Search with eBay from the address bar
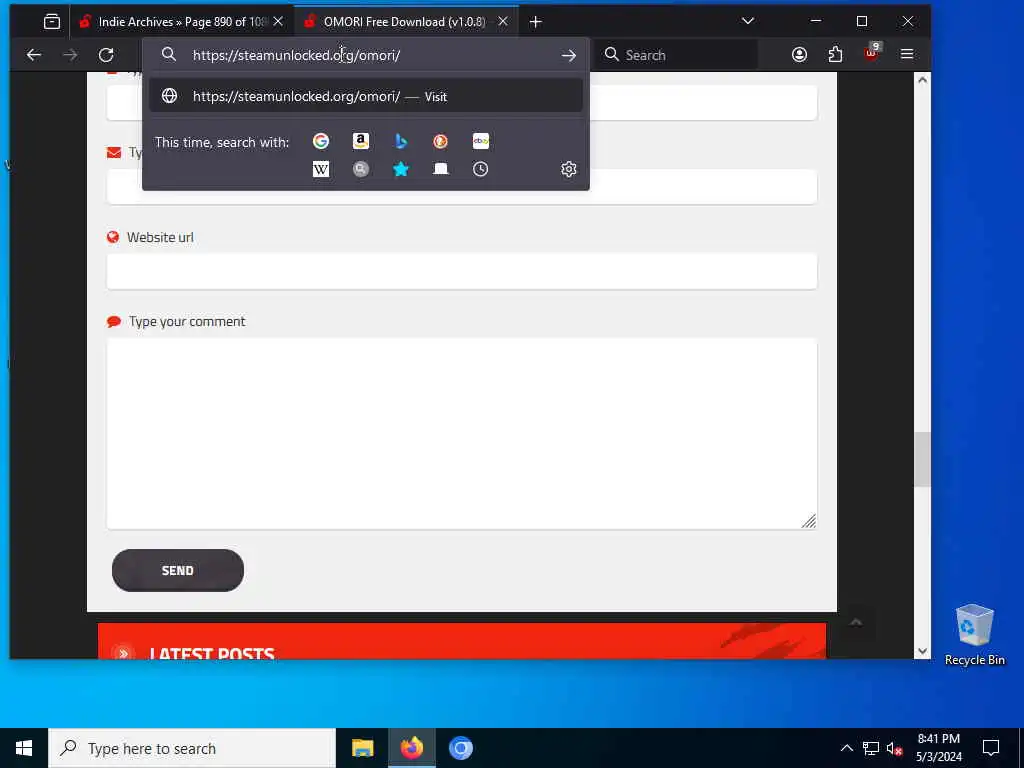This screenshot has width=1024, height=768. [481, 141]
